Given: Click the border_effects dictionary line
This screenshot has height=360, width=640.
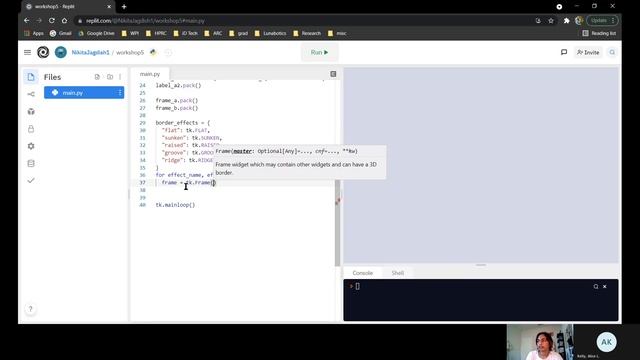Looking at the screenshot, I should pos(182,122).
